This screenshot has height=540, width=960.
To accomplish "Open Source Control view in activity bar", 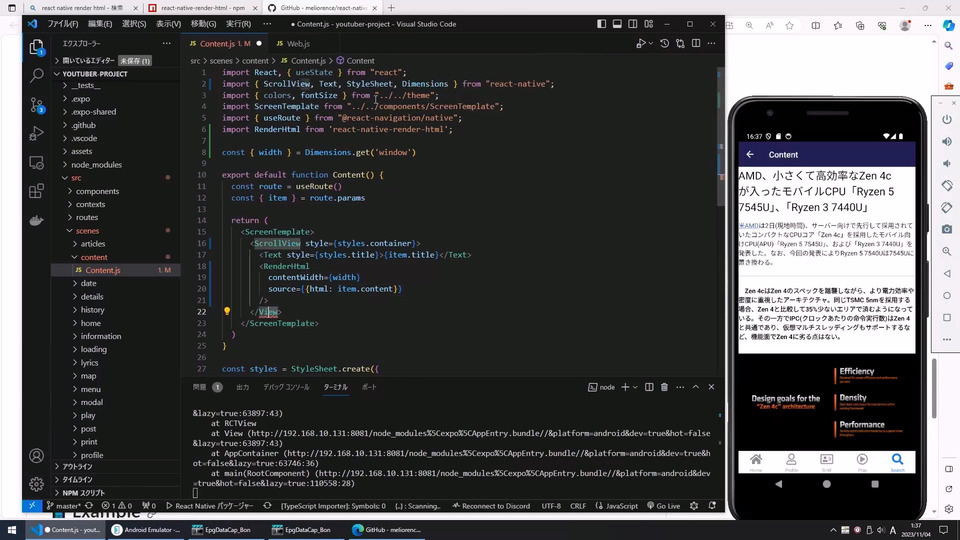I will tap(36, 105).
